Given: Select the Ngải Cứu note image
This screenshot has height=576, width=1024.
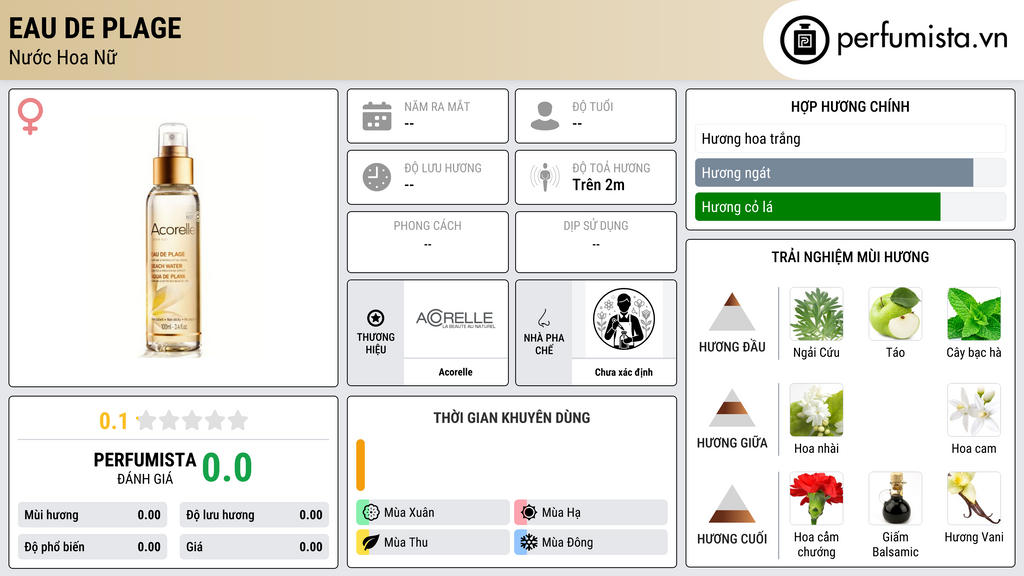Looking at the screenshot, I should 816,314.
